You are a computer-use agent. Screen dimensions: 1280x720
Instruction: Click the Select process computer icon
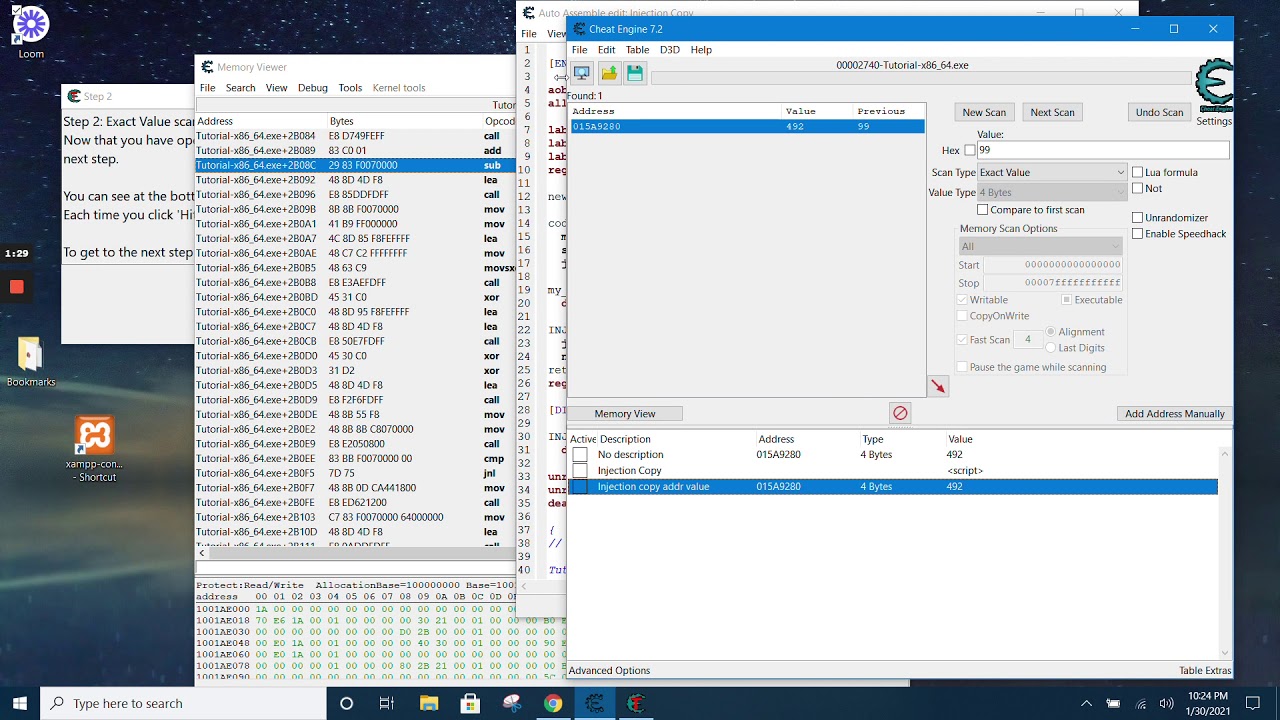pos(581,73)
